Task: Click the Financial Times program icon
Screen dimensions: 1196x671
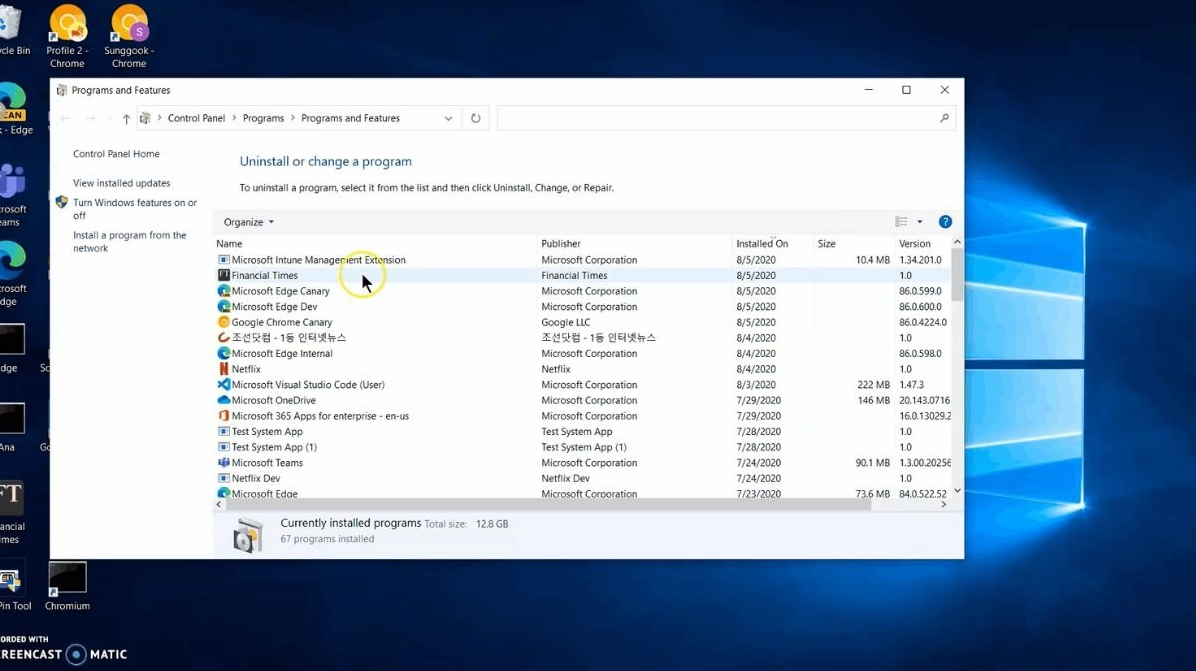Action: [224, 275]
